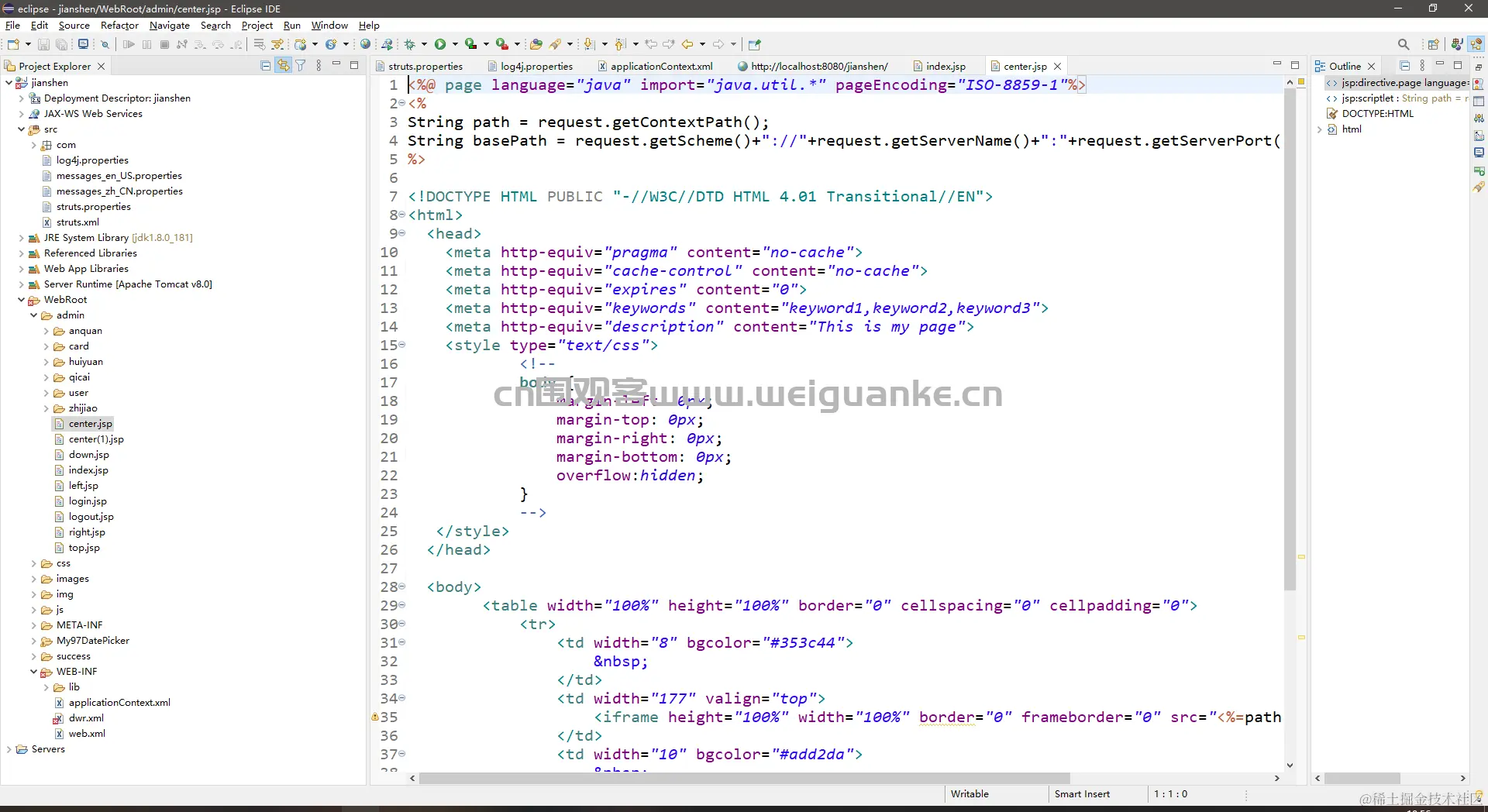The image size is (1488, 812).
Task: Click the Outline horizontal scrollbar
Action: click(1362, 778)
